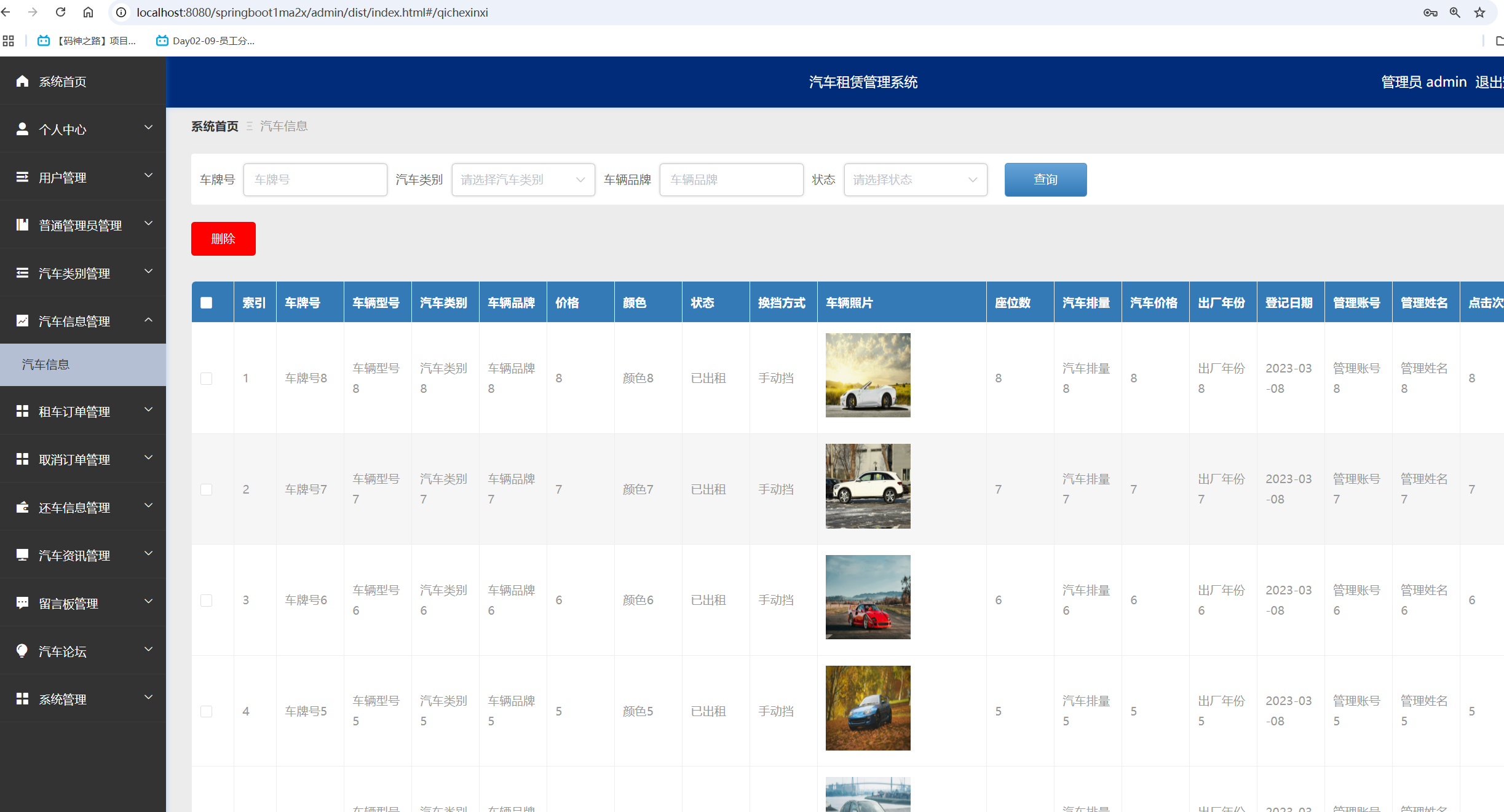The image size is (1504, 812).
Task: Click the grid icon for 系统管理
Action: (x=22, y=699)
